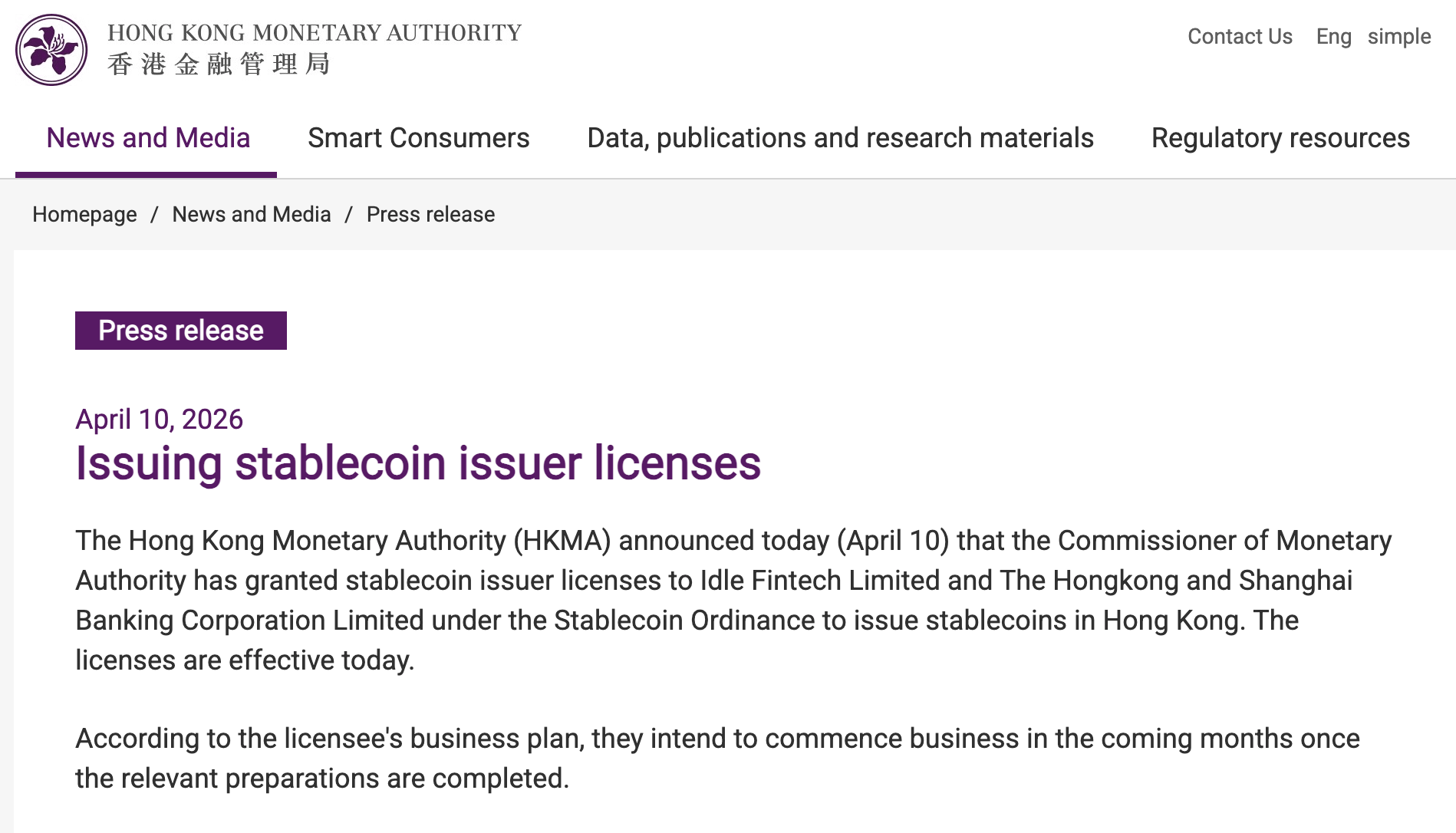1456x833 pixels.
Task: Open the News and Media section
Action: point(147,139)
